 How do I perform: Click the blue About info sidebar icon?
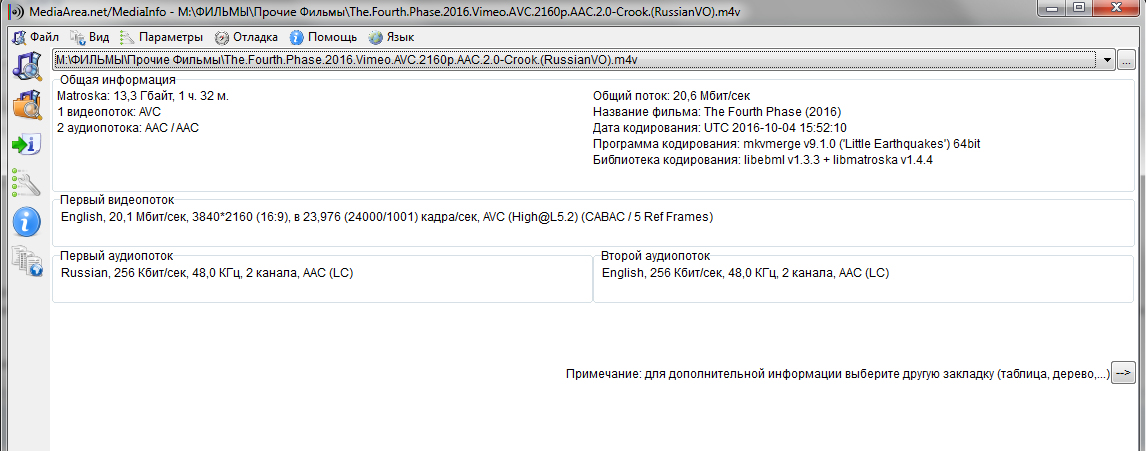coord(24,222)
